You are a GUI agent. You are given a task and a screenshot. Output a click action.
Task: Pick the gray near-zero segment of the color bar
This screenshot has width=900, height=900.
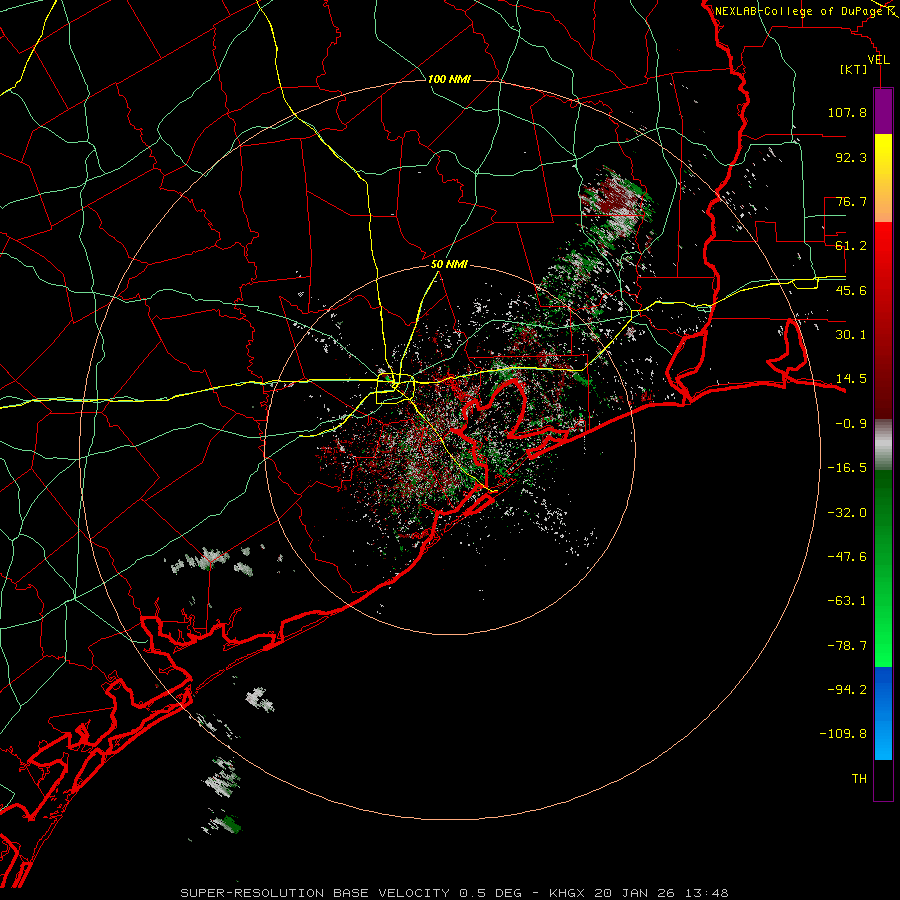883,445
